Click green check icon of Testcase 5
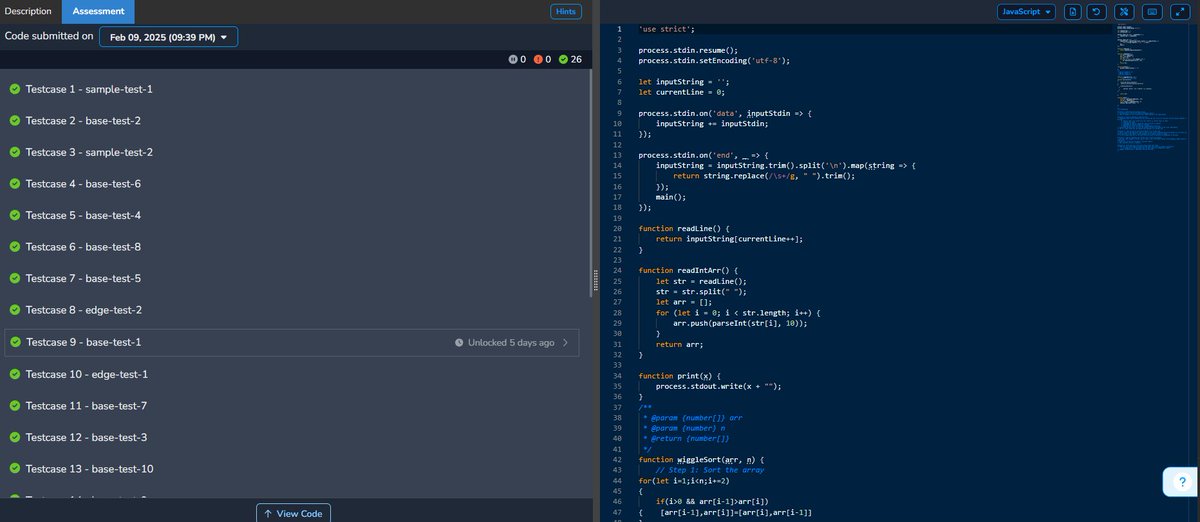The height and width of the screenshot is (522, 1200). click(15, 215)
